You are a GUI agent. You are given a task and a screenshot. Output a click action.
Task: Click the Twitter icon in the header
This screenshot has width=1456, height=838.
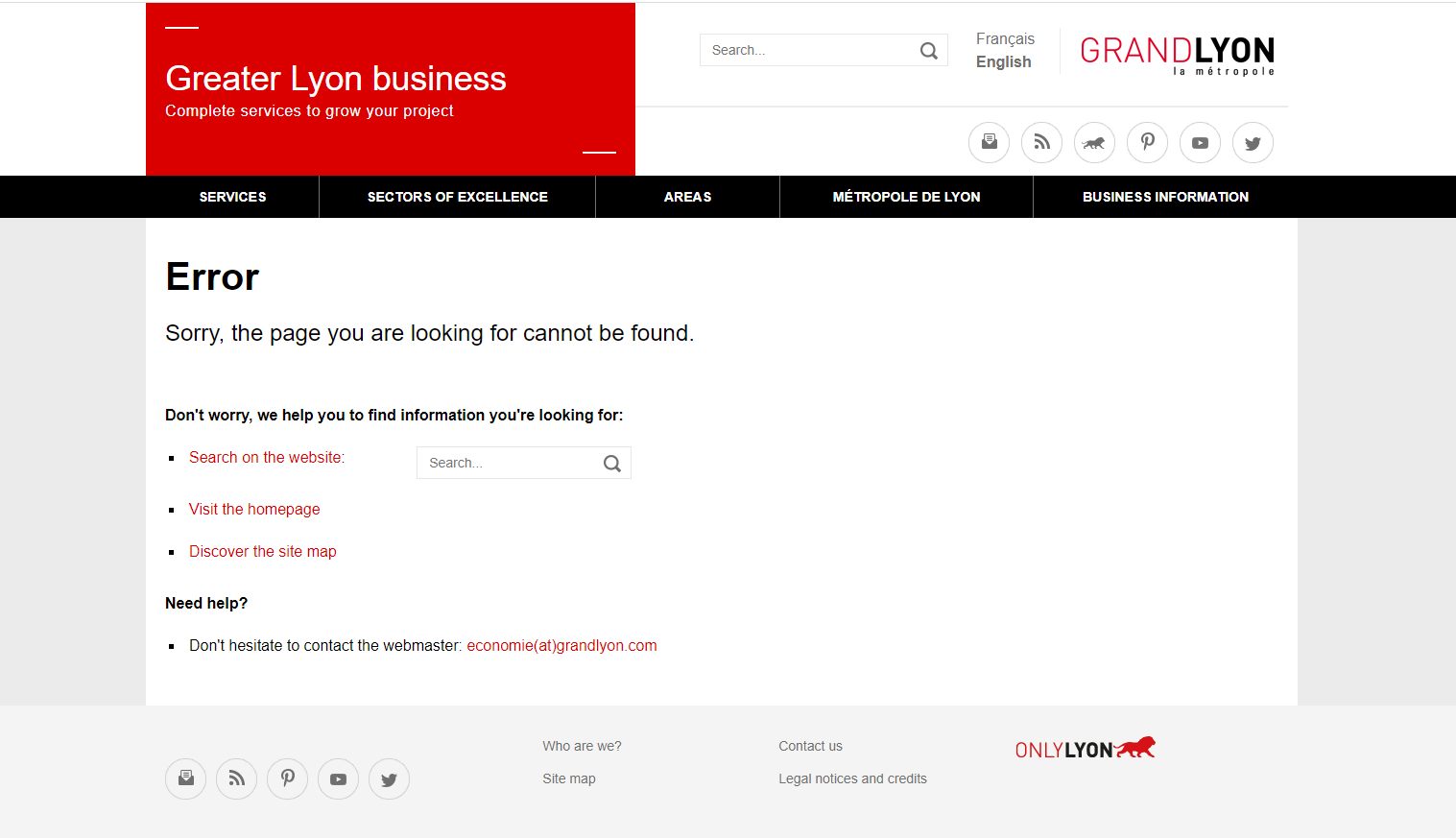pyautogui.click(x=1253, y=143)
